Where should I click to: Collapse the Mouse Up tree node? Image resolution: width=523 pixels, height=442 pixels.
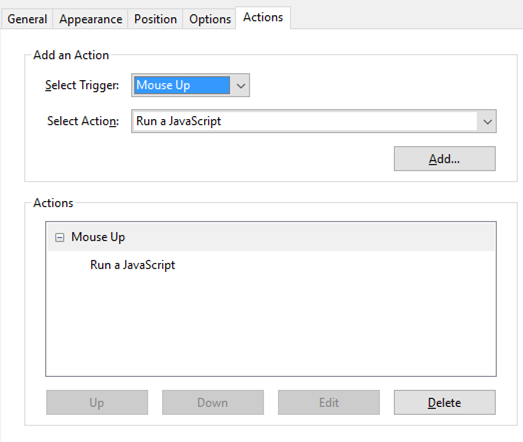(59, 238)
